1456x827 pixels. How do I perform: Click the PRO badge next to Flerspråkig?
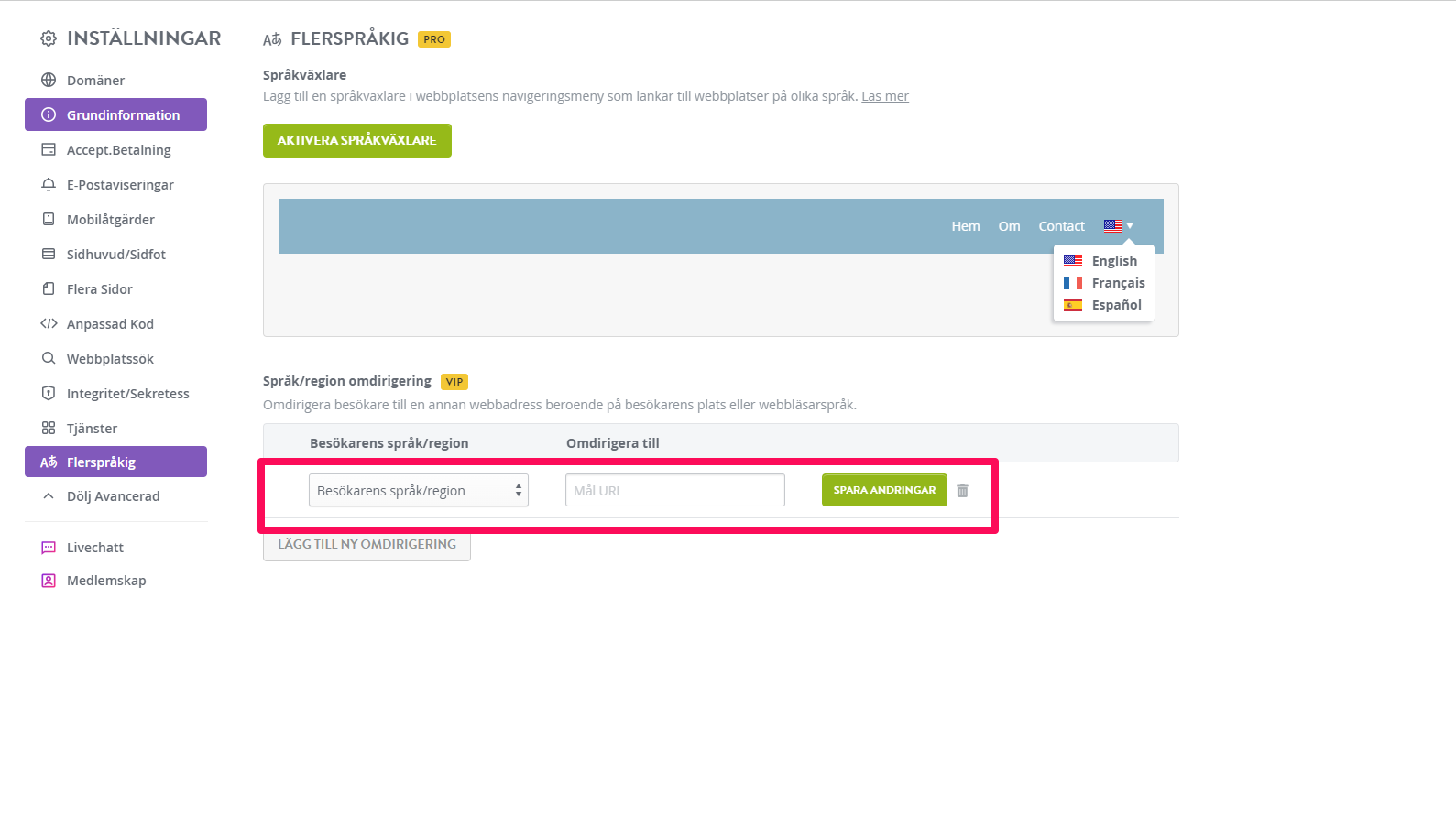click(x=434, y=39)
